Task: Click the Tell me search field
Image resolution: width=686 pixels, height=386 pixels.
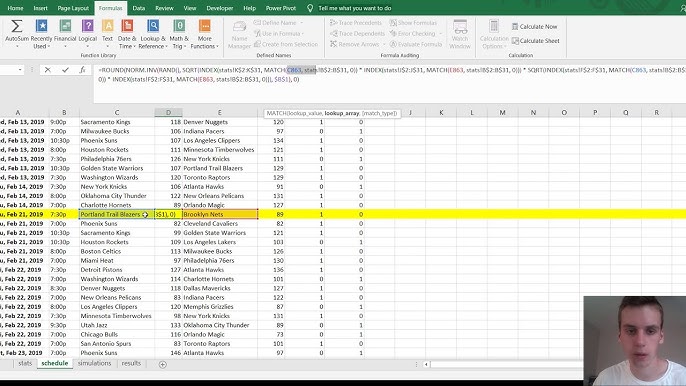Action: pyautogui.click(x=355, y=8)
